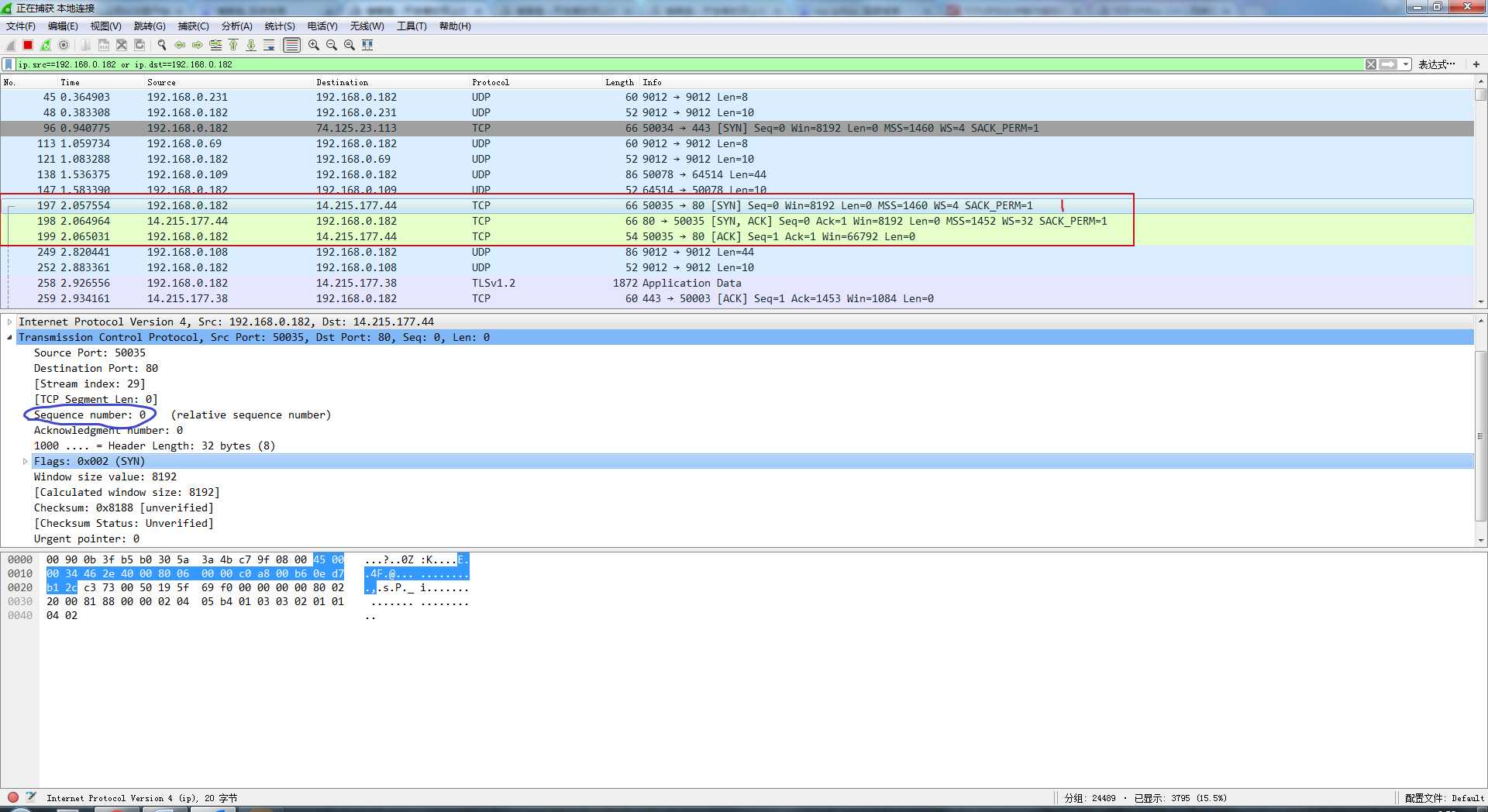Sort packets by the Length column header

[619, 82]
